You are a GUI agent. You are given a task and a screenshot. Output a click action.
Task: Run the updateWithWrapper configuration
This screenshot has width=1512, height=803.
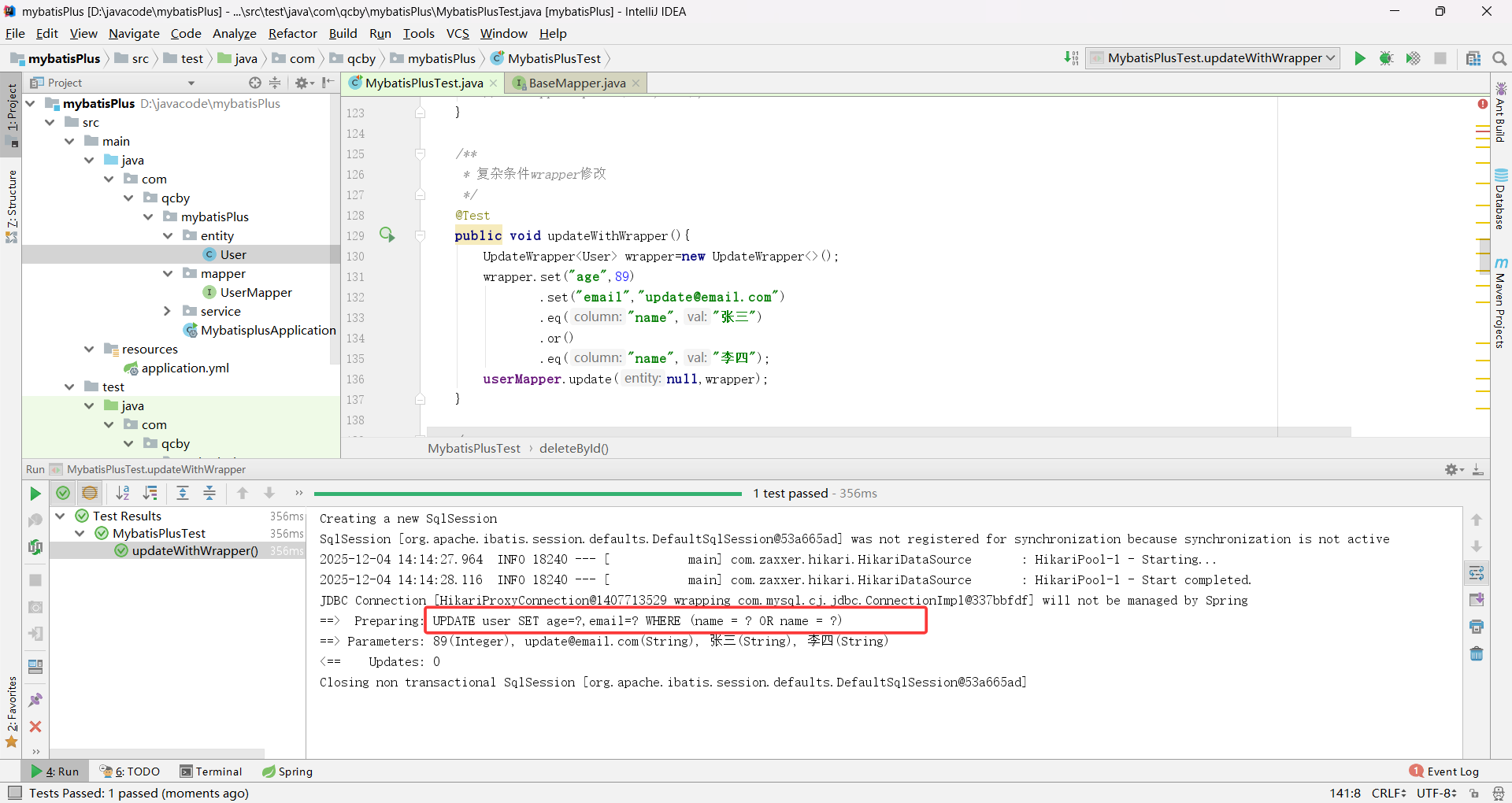coord(1359,58)
